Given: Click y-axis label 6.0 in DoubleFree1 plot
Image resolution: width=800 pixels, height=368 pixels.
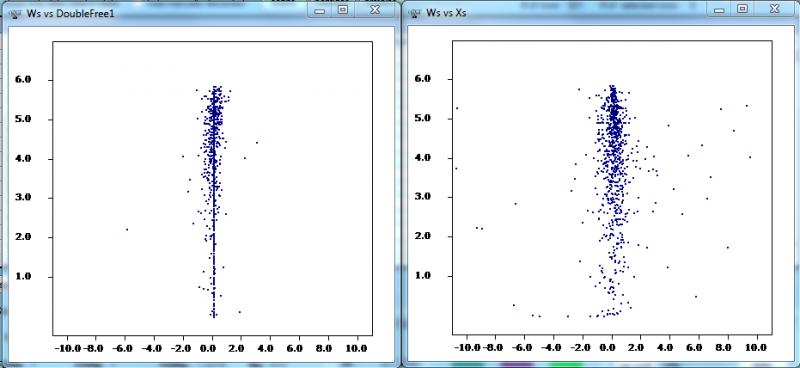Looking at the screenshot, I should pos(22,80).
